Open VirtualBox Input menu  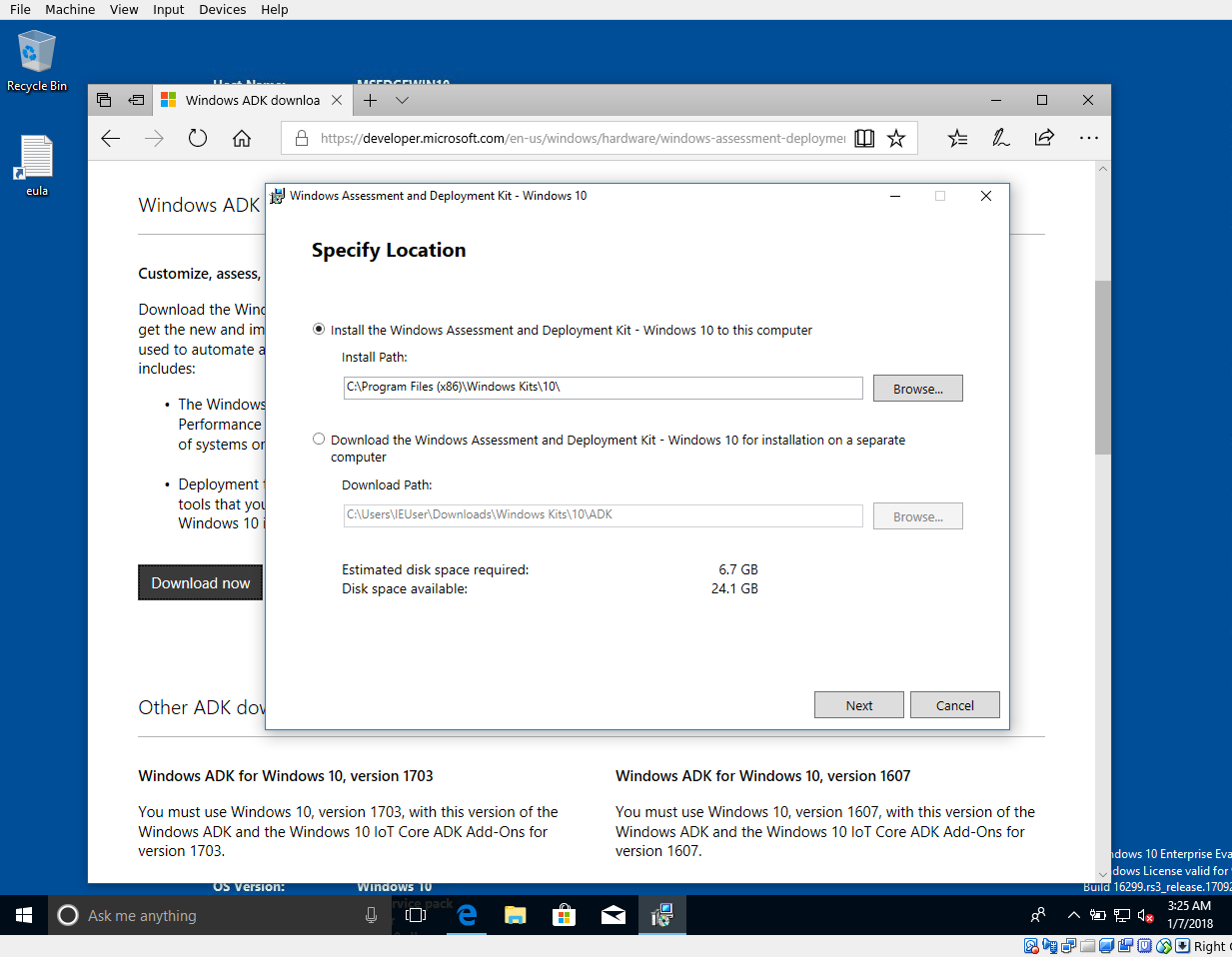tap(168, 9)
